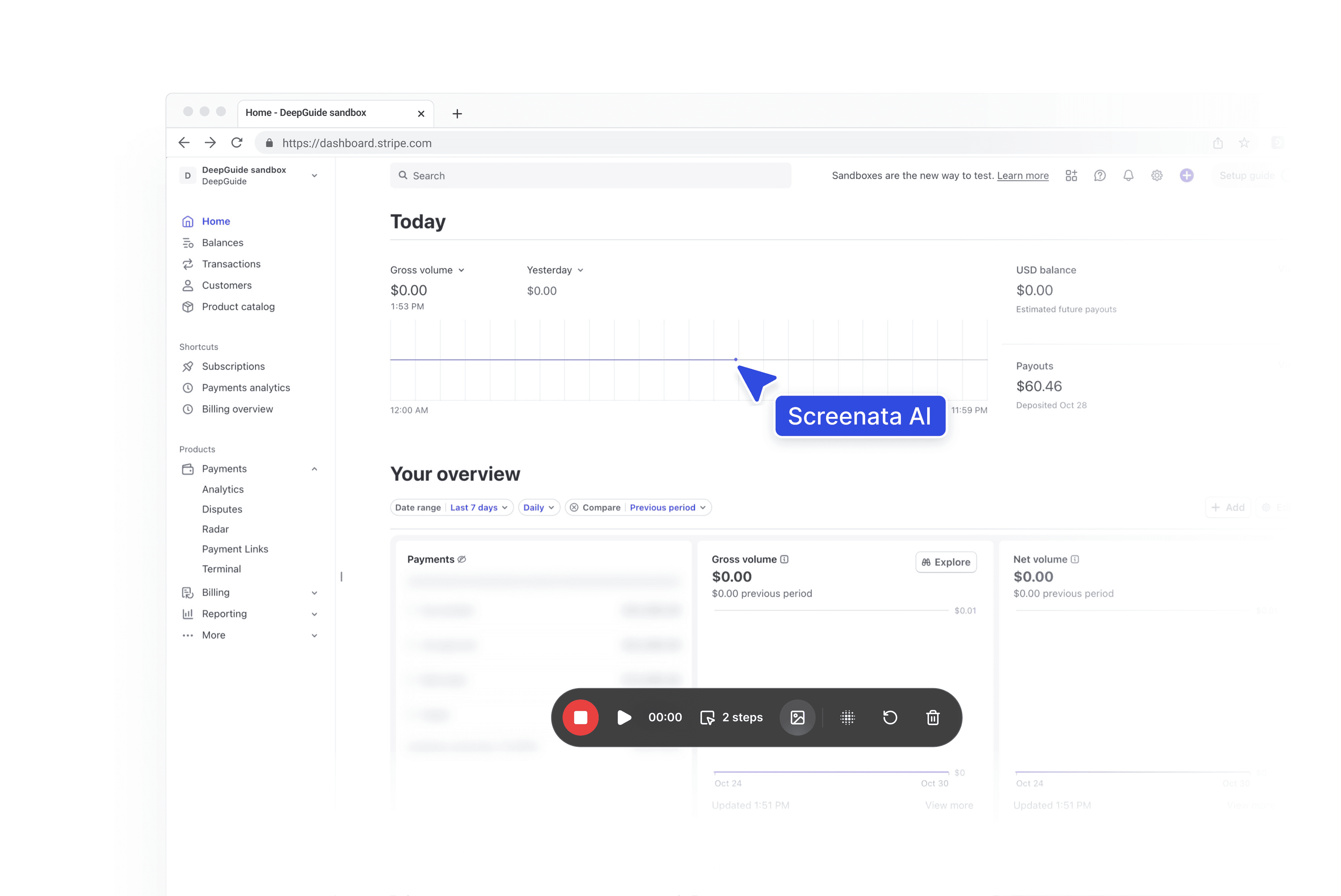Restart the recording with the reset icon

click(x=889, y=718)
